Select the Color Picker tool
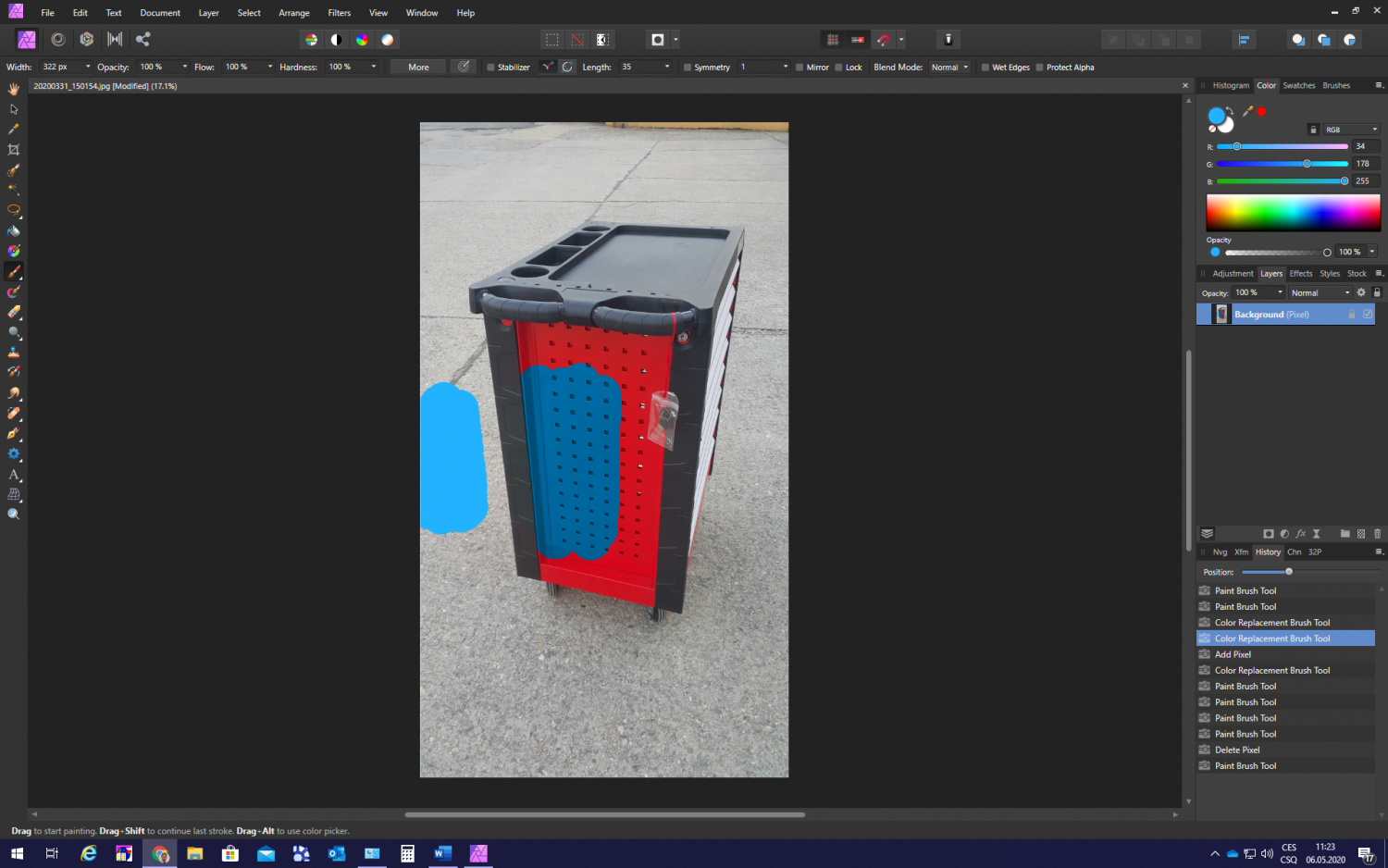This screenshot has height=868, width=1388. coord(14,129)
